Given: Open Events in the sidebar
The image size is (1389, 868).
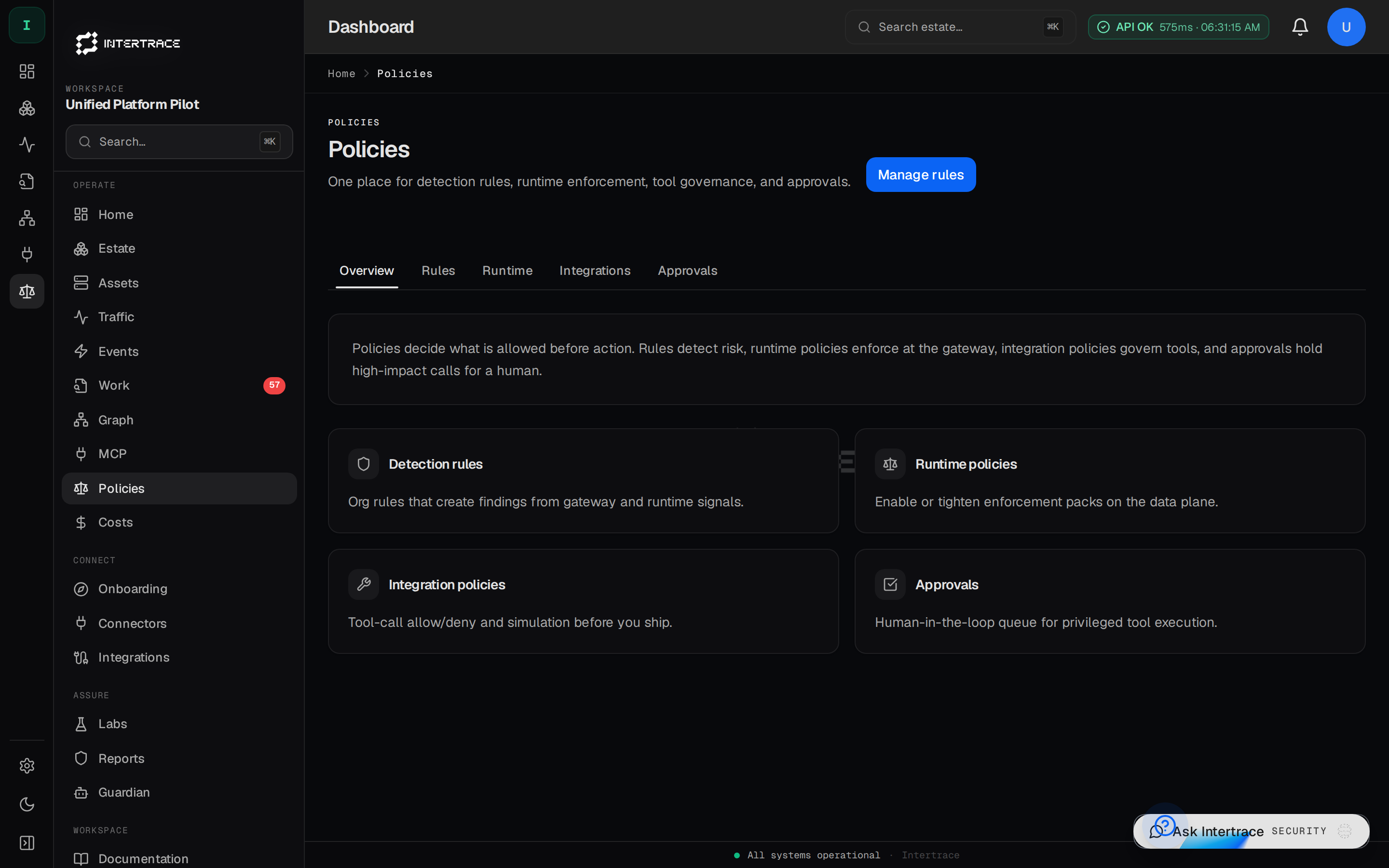Looking at the screenshot, I should coord(179,352).
